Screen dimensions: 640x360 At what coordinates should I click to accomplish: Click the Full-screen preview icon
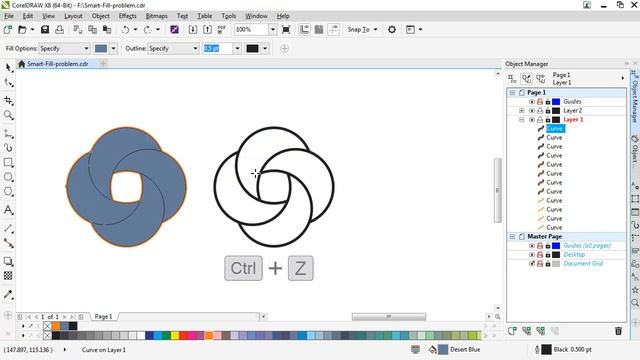pyautogui.click(x=286, y=29)
